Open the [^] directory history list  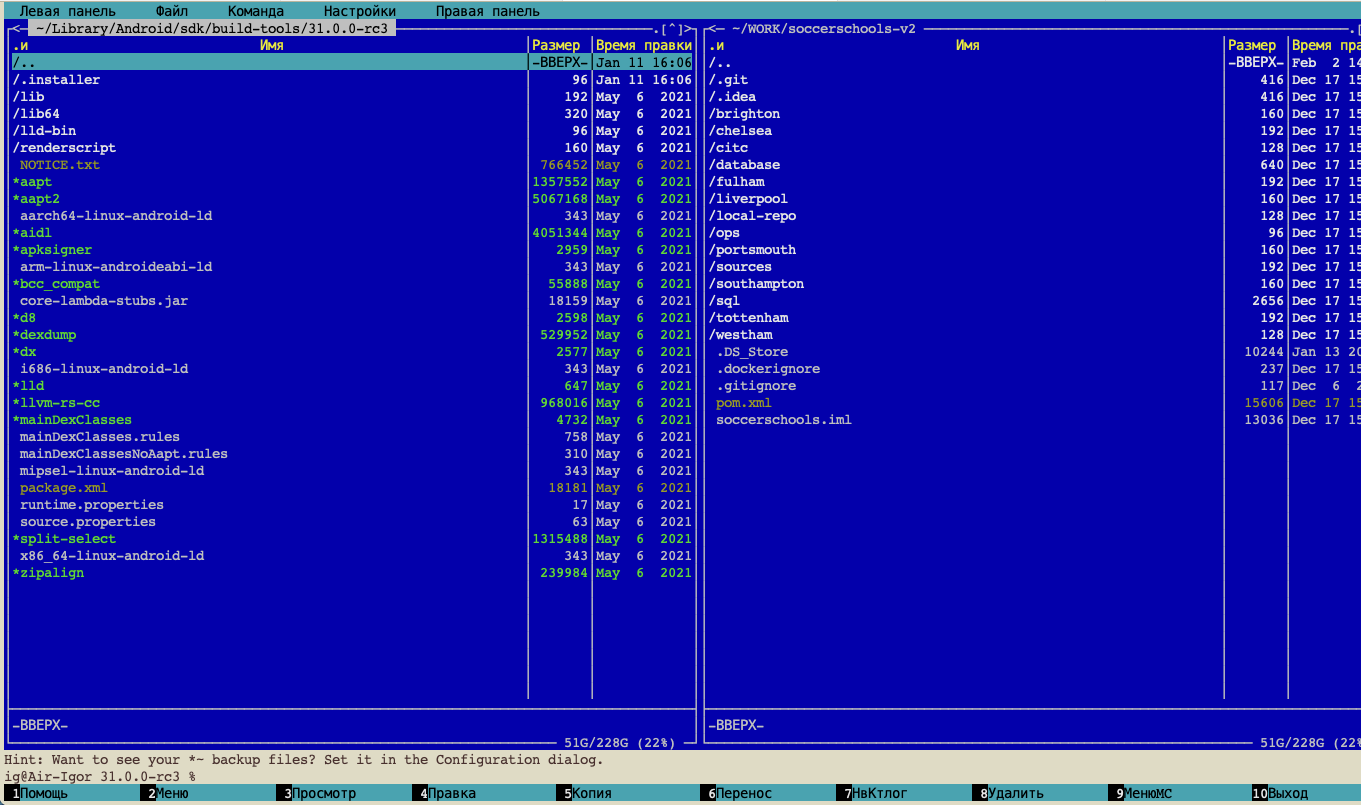coord(671,29)
